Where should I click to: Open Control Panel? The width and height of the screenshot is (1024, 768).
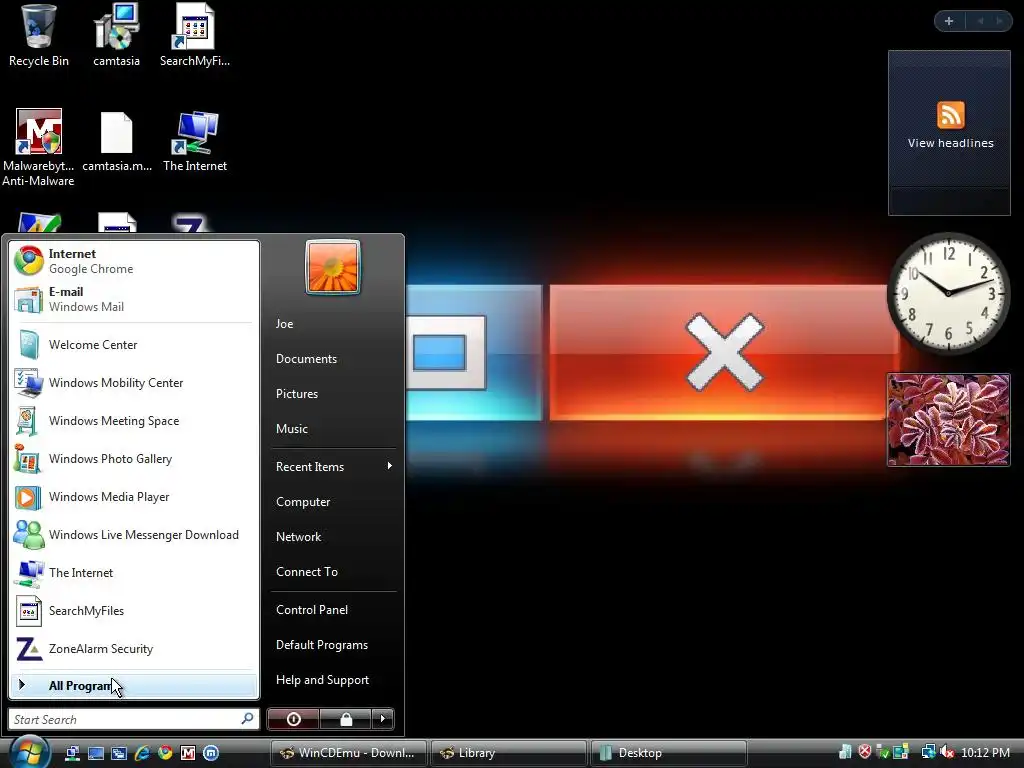point(334,610)
